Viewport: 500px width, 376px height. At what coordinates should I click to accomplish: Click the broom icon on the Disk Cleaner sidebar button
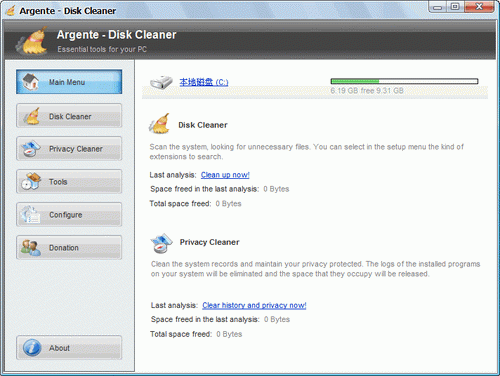pyautogui.click(x=31, y=116)
